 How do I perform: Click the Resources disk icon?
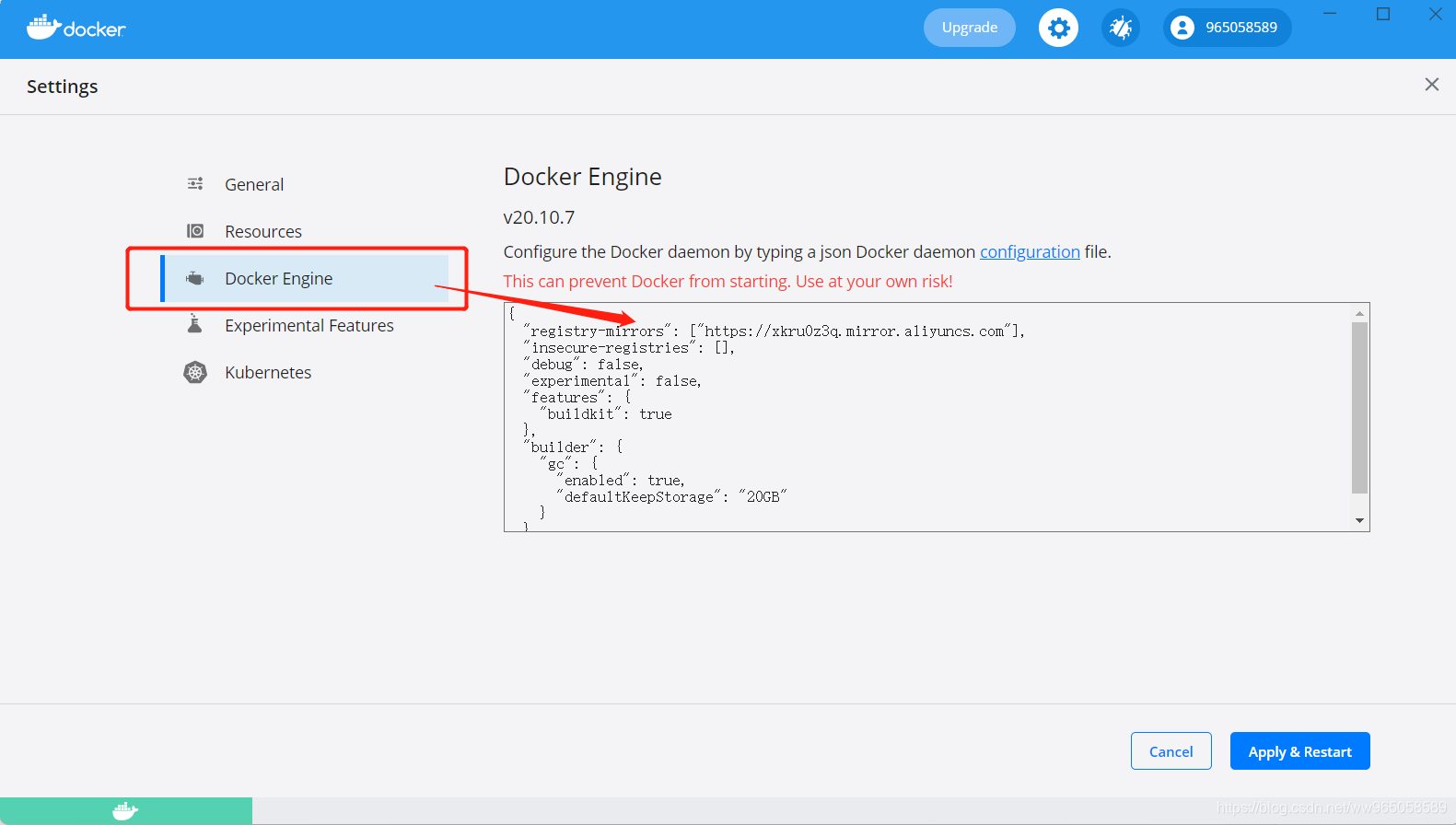coord(195,231)
